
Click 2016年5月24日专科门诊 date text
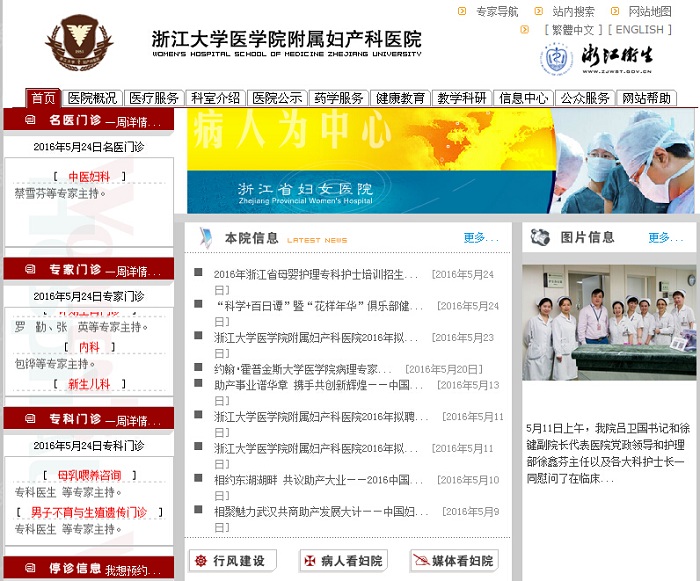(88, 446)
